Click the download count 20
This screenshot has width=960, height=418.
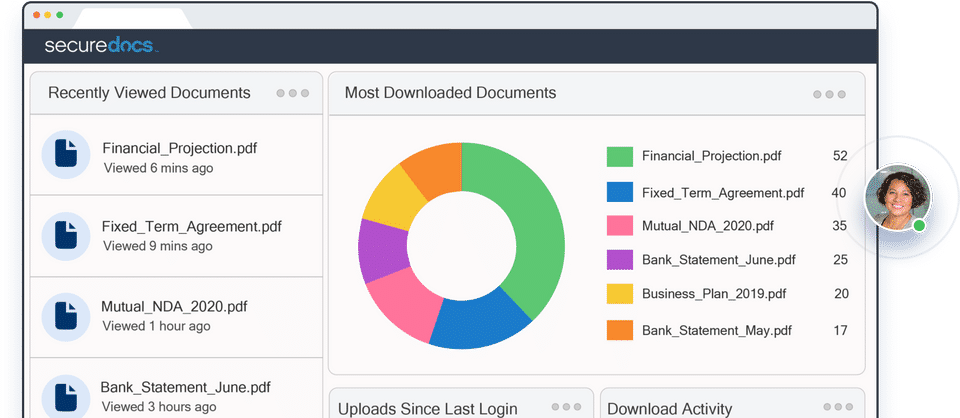click(x=842, y=294)
